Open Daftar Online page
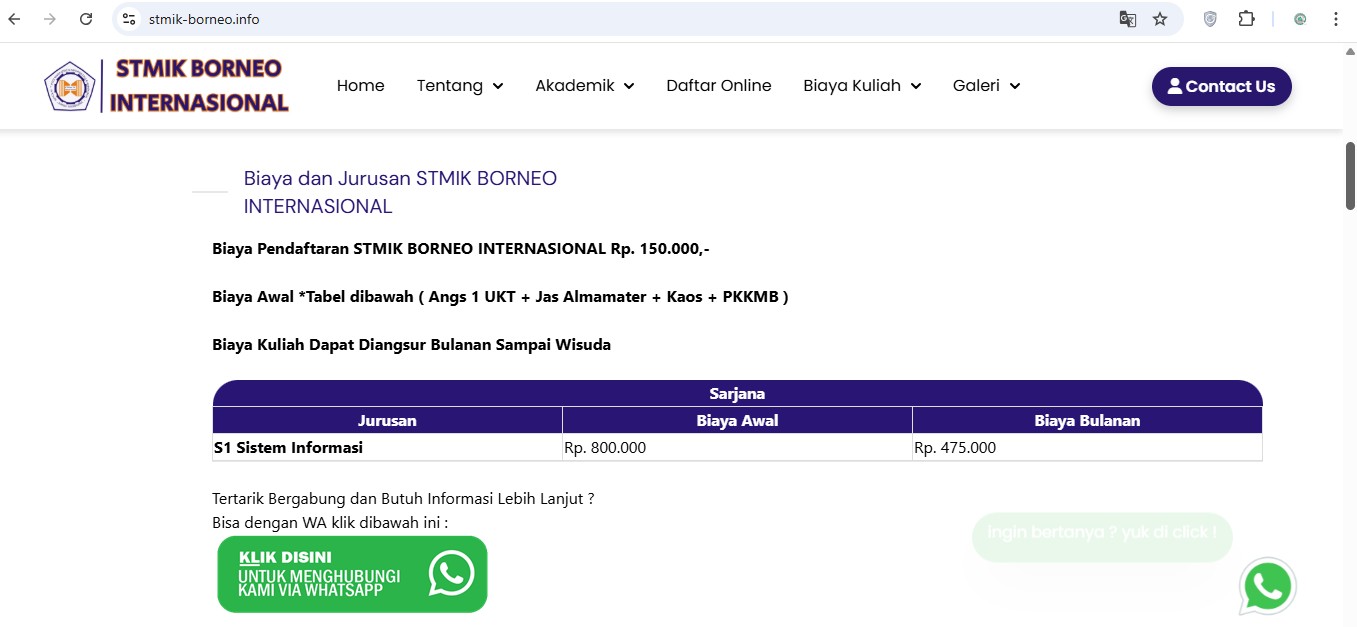 click(719, 86)
